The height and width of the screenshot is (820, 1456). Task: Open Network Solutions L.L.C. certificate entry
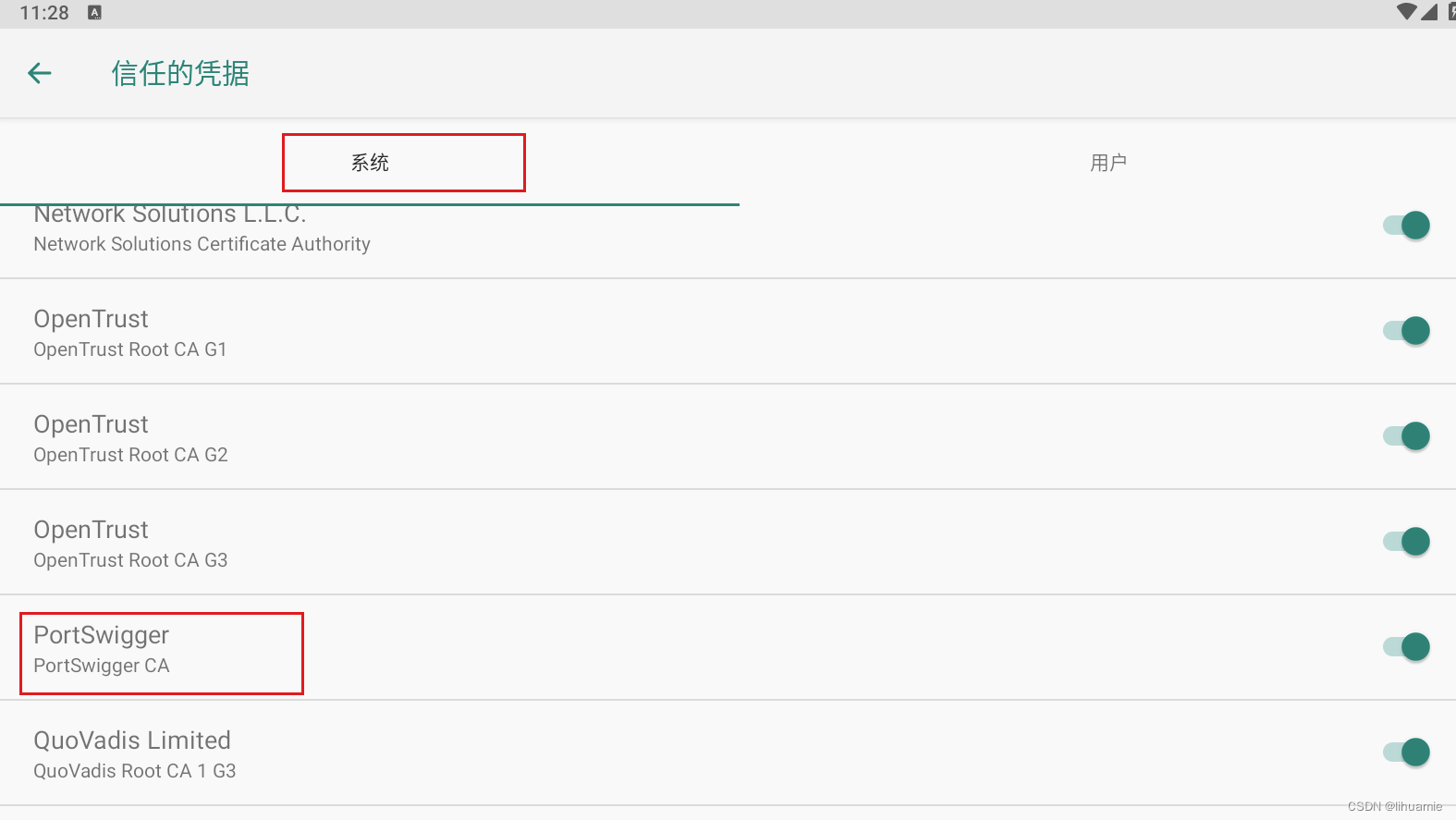(202, 236)
